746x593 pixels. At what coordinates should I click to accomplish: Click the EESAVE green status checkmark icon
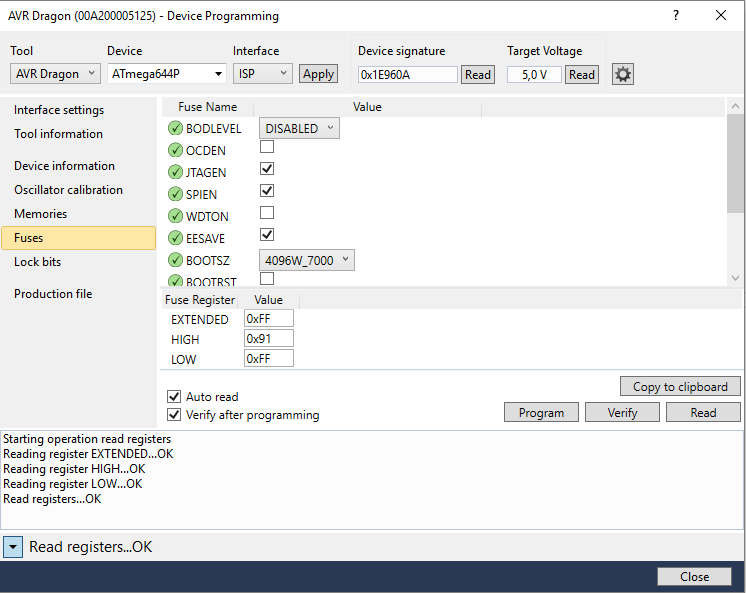click(x=175, y=237)
